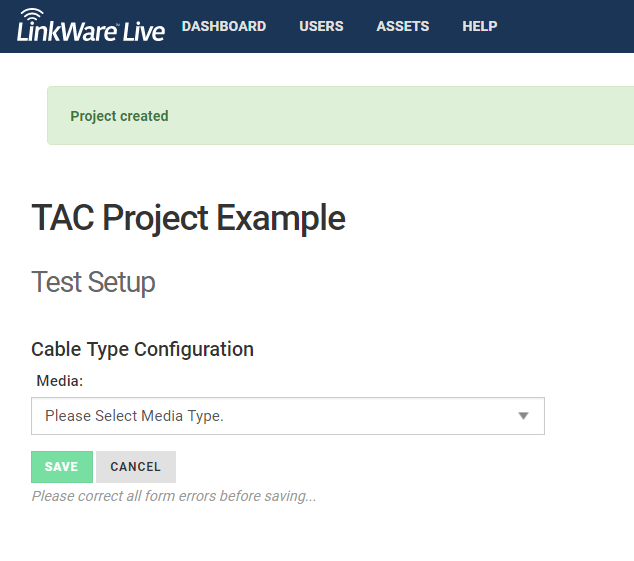
Task: Open the DASHBOARD menu item
Action: point(224,26)
